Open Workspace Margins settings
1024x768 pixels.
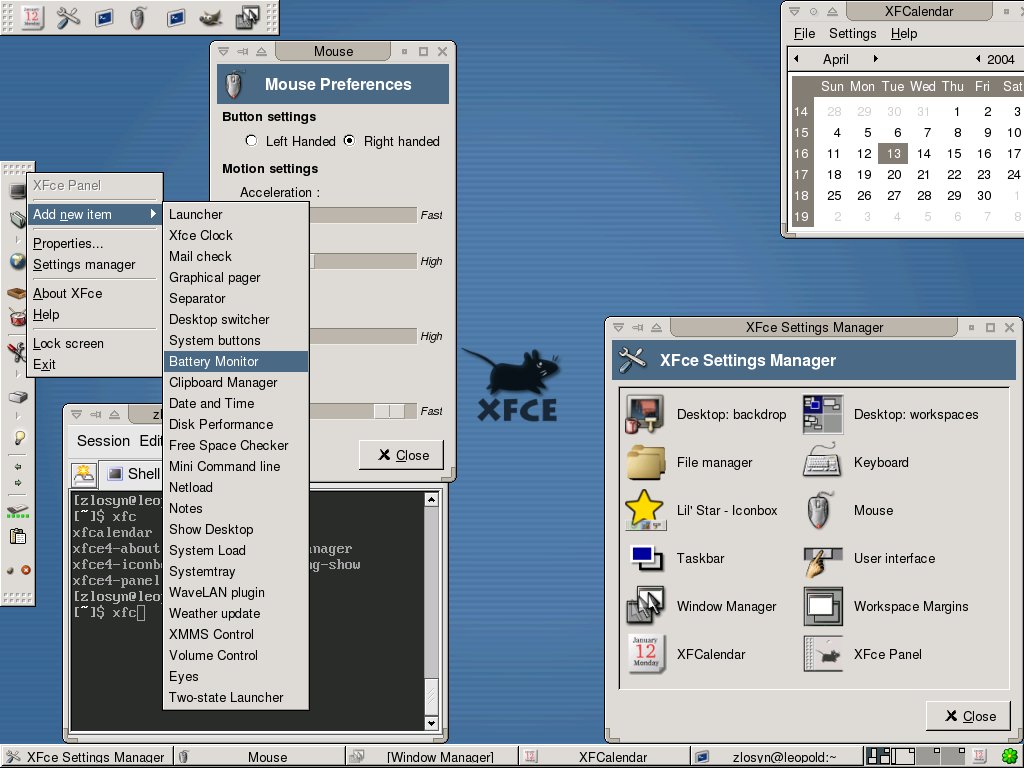pos(886,606)
